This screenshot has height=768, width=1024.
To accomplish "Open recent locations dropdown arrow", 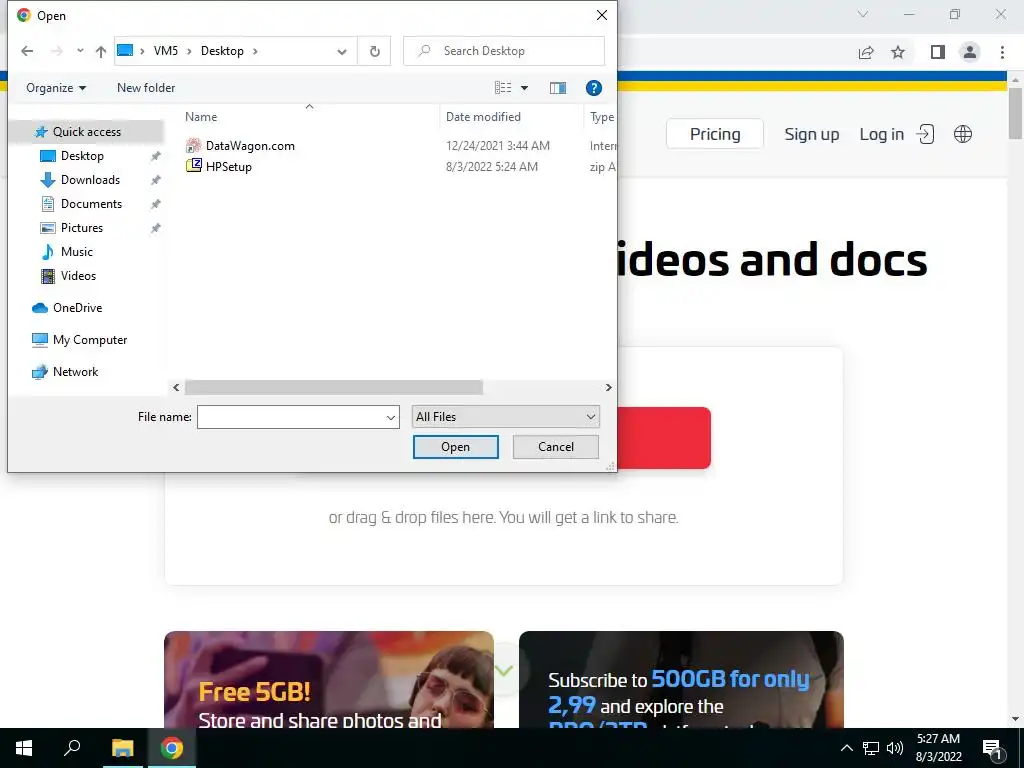I will pos(80,51).
